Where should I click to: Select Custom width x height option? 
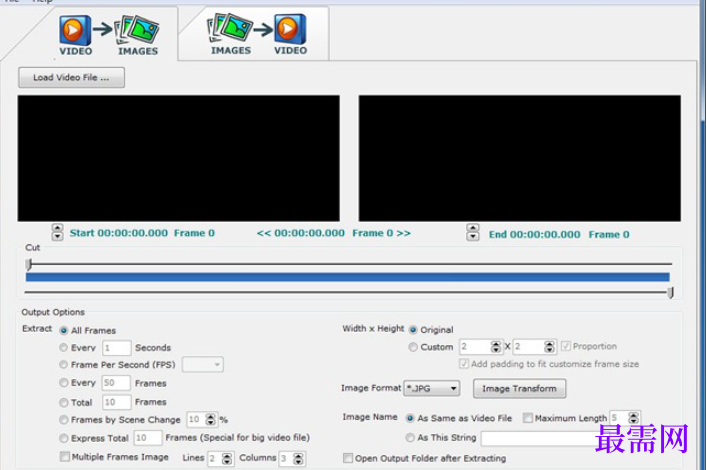413,347
